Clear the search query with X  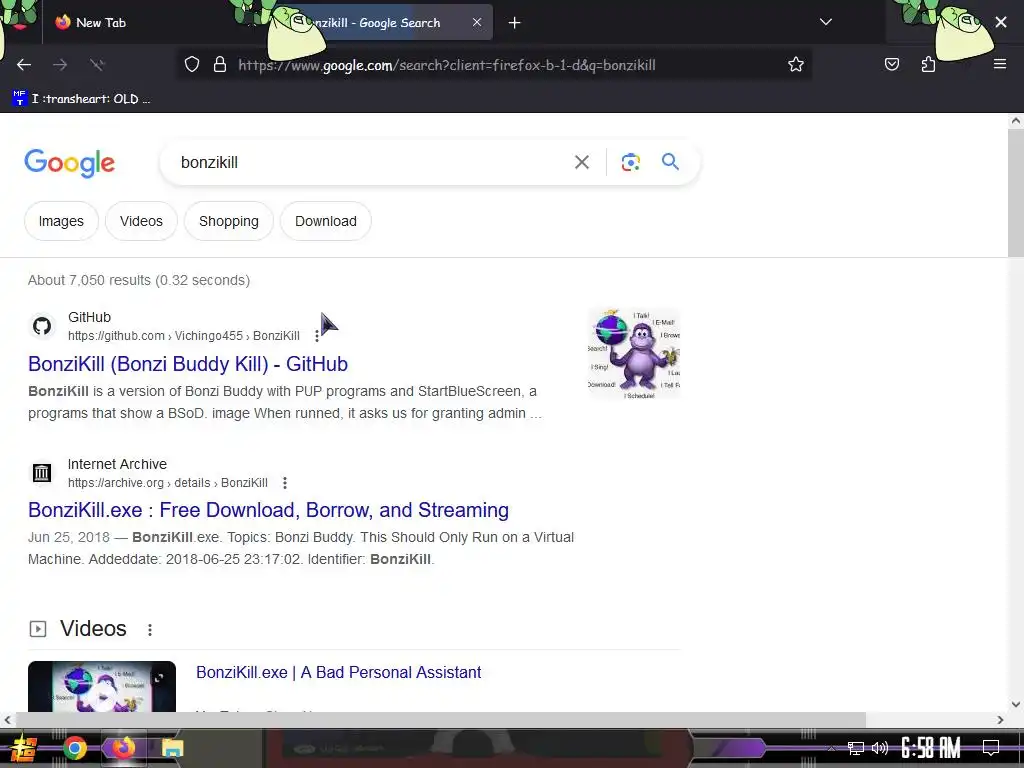coord(581,162)
